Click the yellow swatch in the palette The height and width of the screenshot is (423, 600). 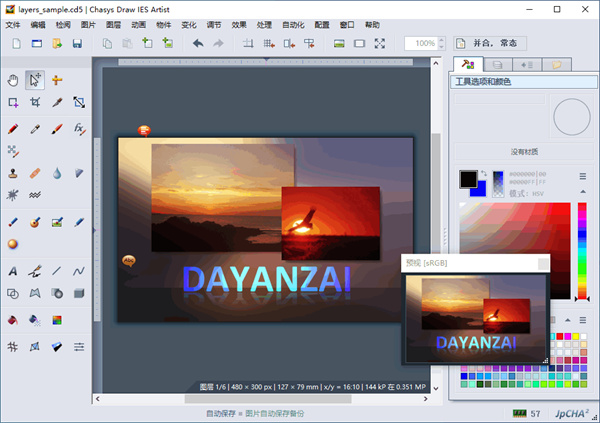point(576,336)
